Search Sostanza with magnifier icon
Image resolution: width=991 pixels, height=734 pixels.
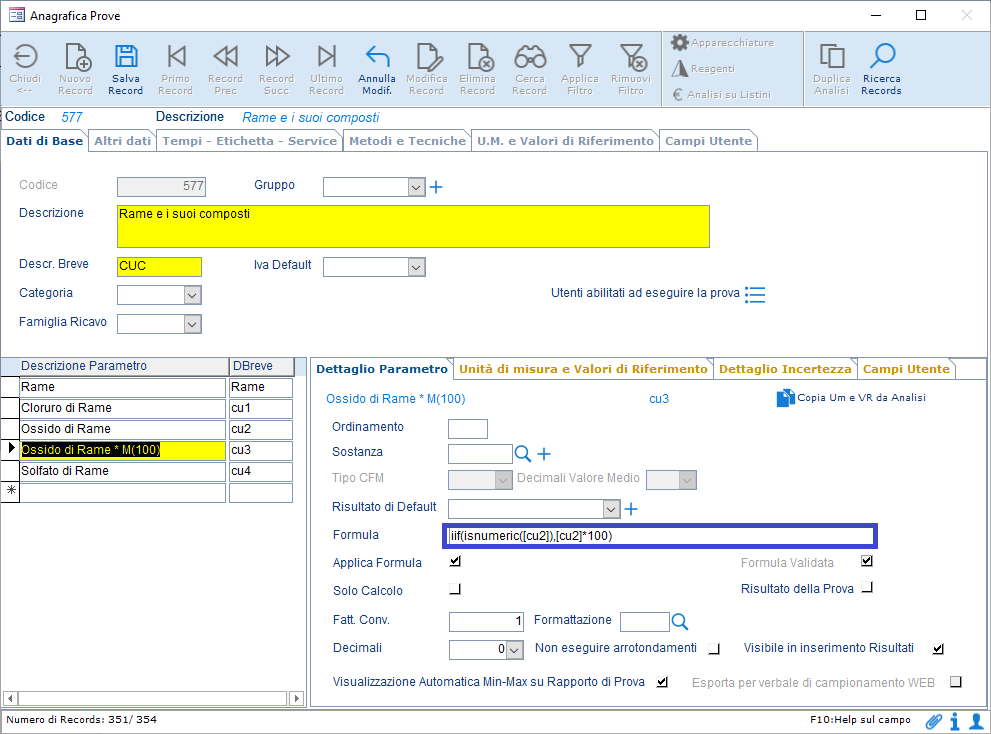point(523,453)
